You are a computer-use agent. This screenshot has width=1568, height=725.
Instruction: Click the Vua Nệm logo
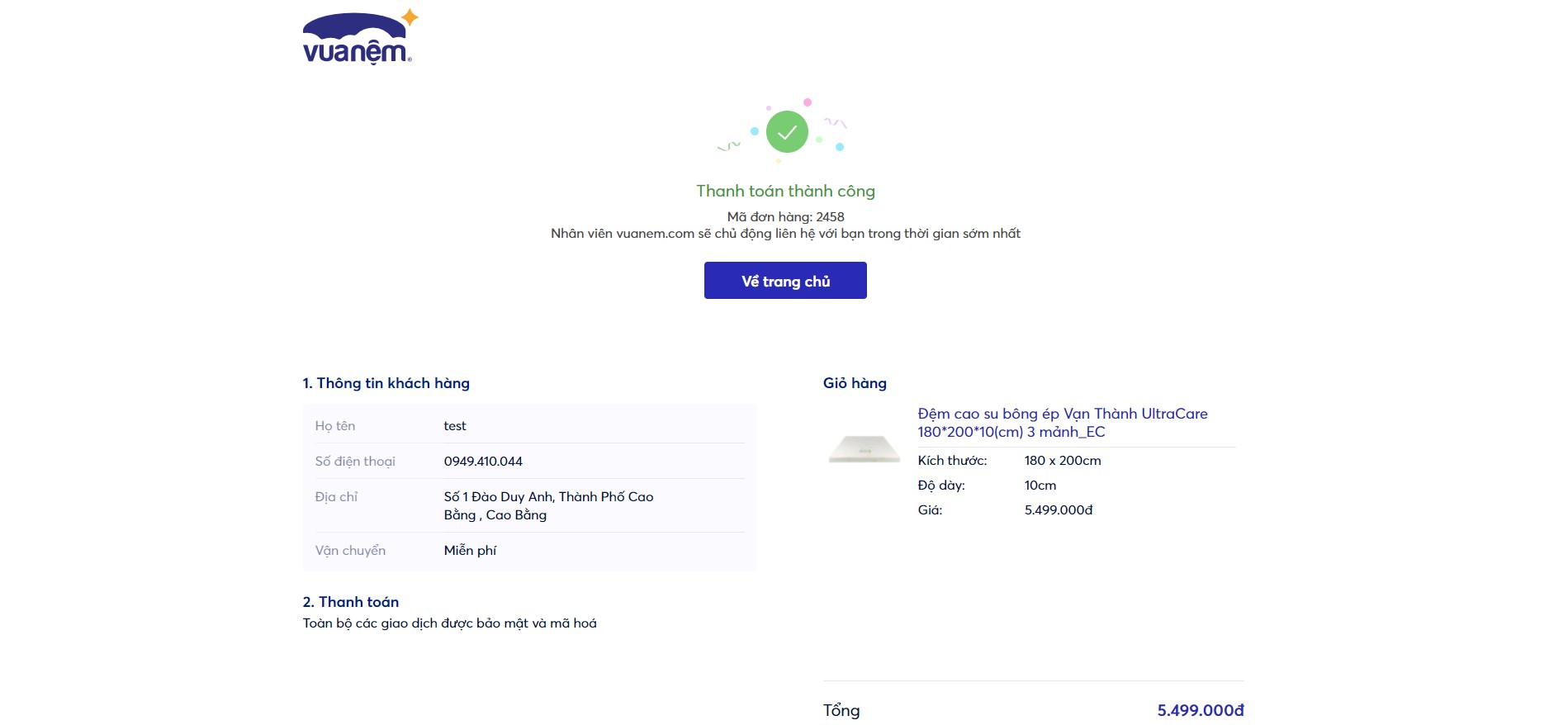361,36
